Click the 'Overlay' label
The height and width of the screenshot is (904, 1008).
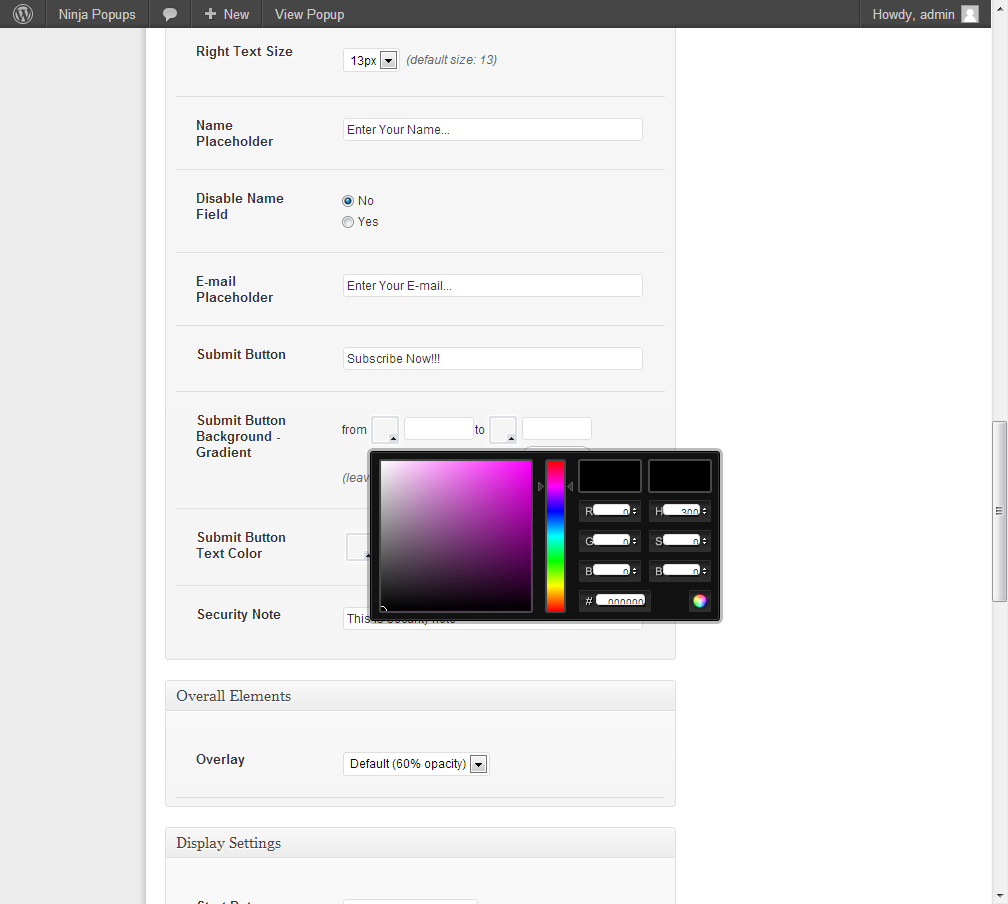pyautogui.click(x=220, y=759)
